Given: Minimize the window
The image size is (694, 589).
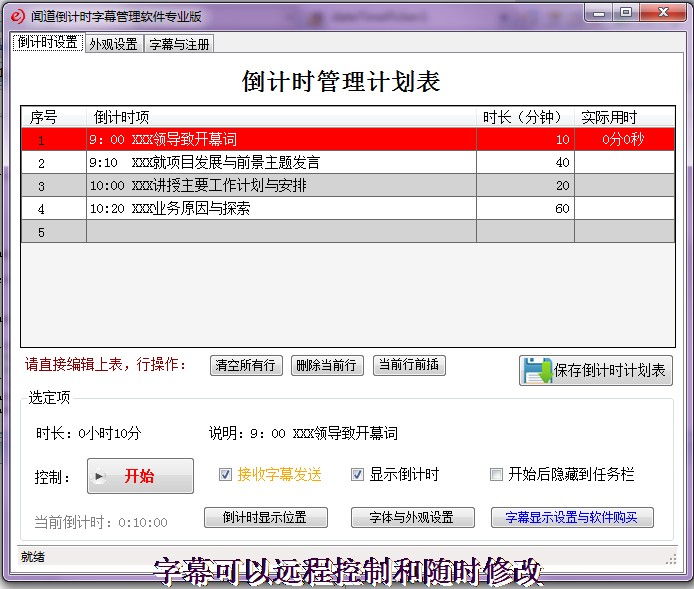Looking at the screenshot, I should pyautogui.click(x=599, y=12).
